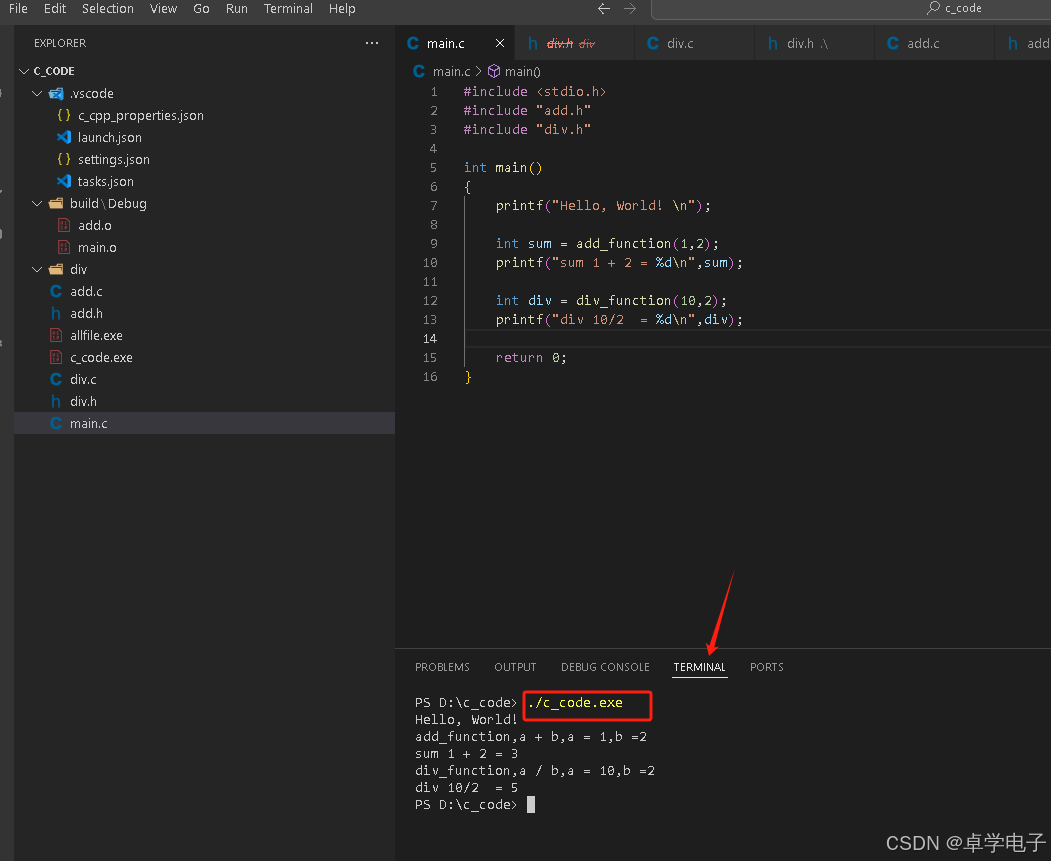Open tasks.json file
1051x861 pixels.
click(106, 182)
